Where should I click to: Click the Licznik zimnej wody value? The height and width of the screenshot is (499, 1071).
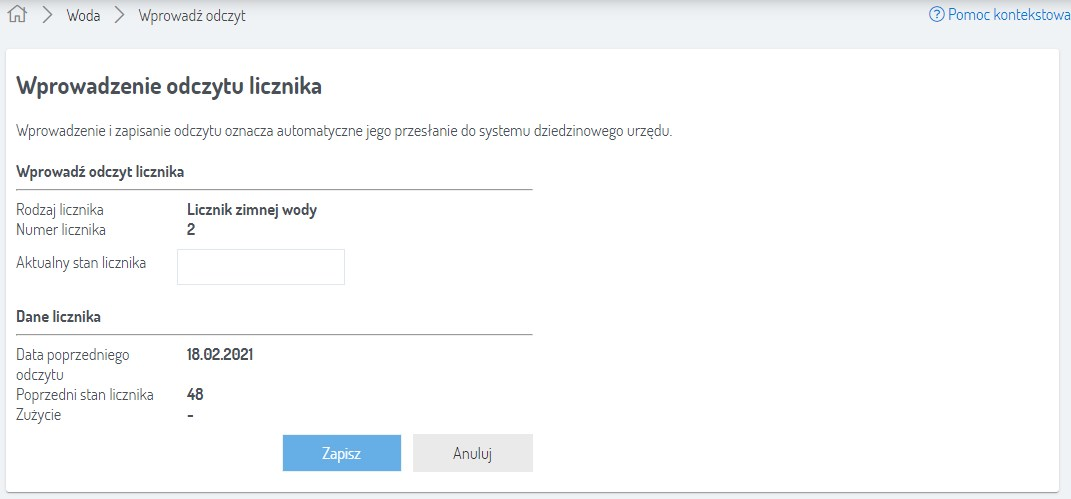tap(258, 210)
